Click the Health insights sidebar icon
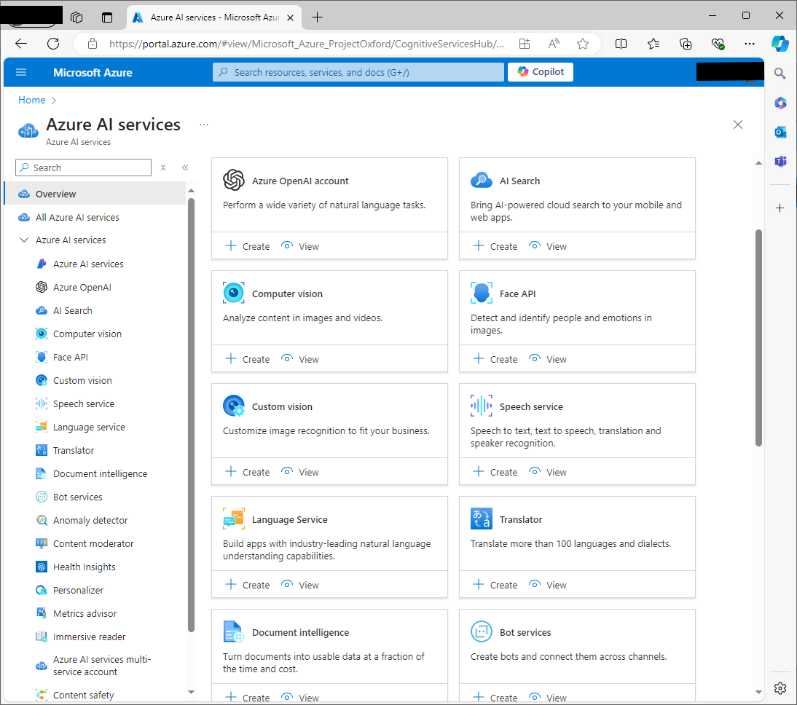Viewport: 797px width, 705px height. pyautogui.click(x=41, y=567)
